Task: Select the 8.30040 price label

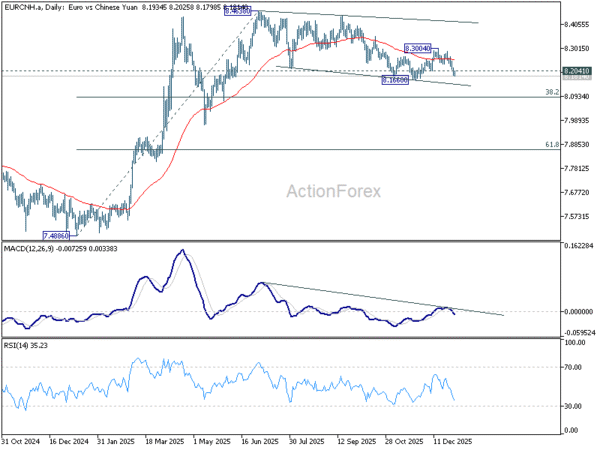Action: [x=417, y=48]
